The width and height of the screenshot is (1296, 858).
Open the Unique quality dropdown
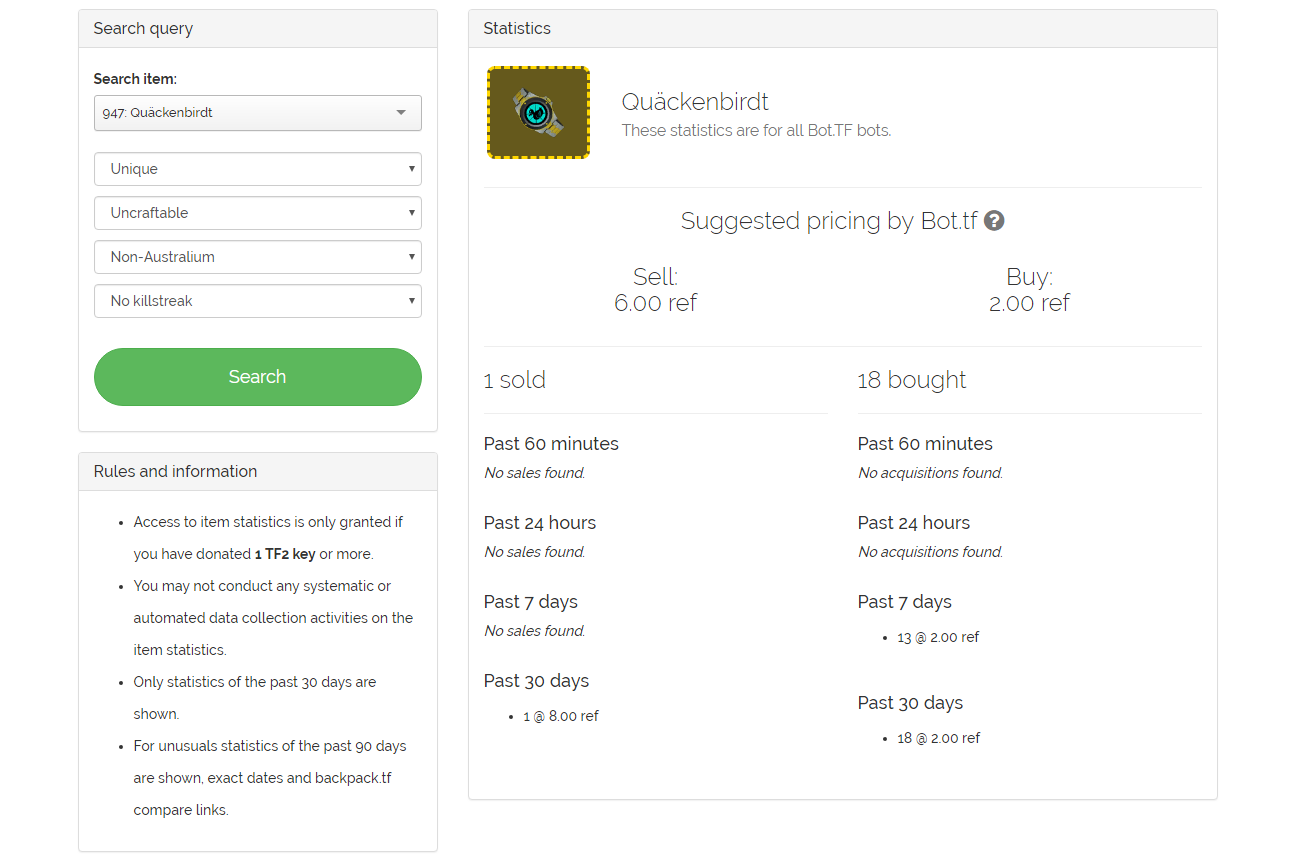point(258,169)
